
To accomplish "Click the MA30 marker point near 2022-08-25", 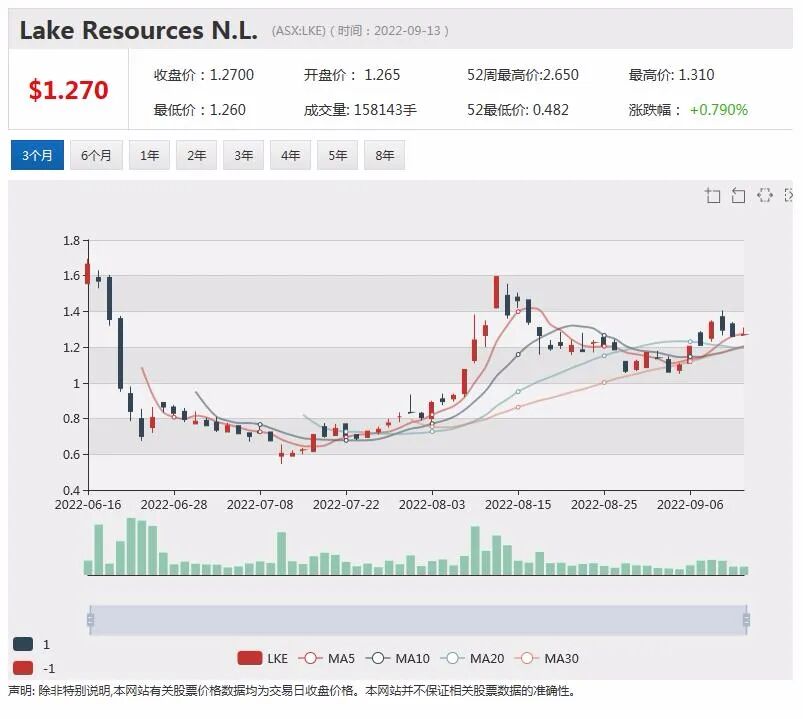I will [604, 383].
